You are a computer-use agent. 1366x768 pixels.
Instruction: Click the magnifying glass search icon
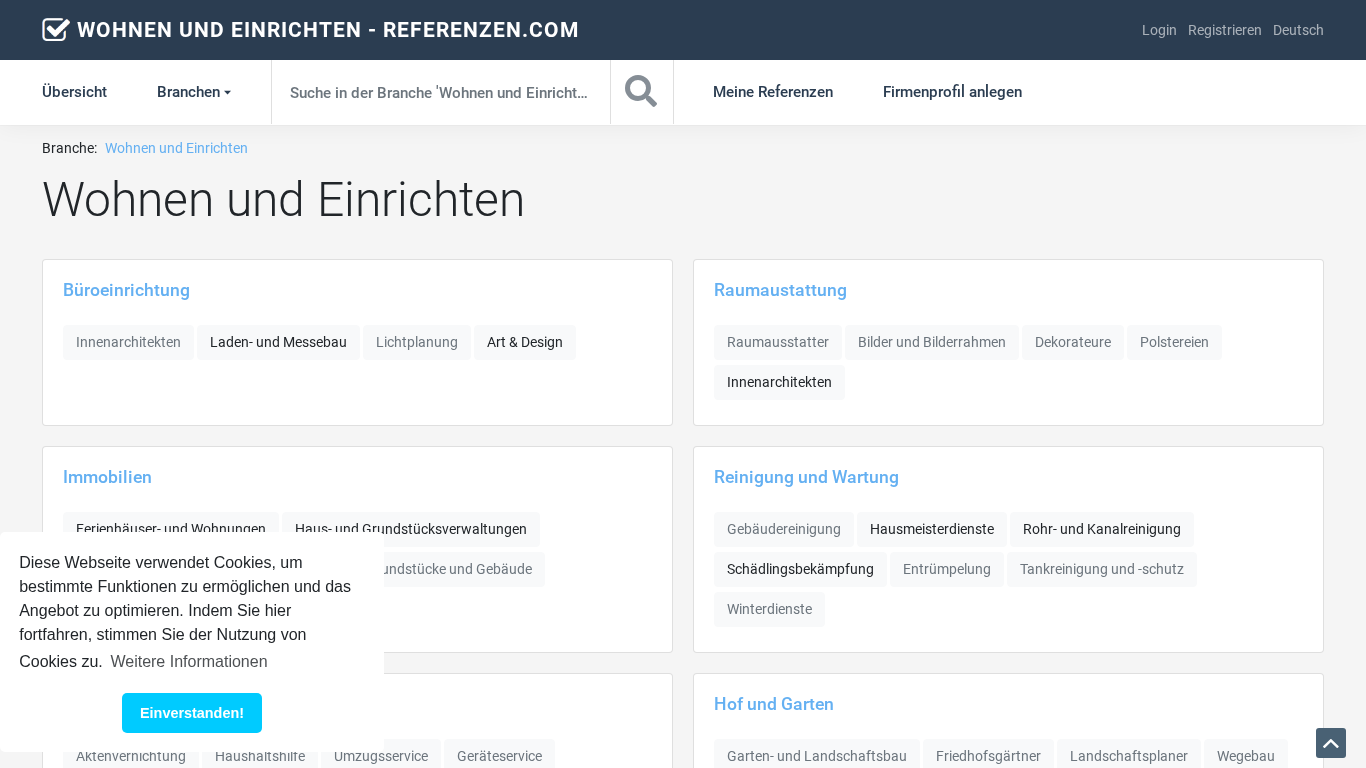pos(641,92)
